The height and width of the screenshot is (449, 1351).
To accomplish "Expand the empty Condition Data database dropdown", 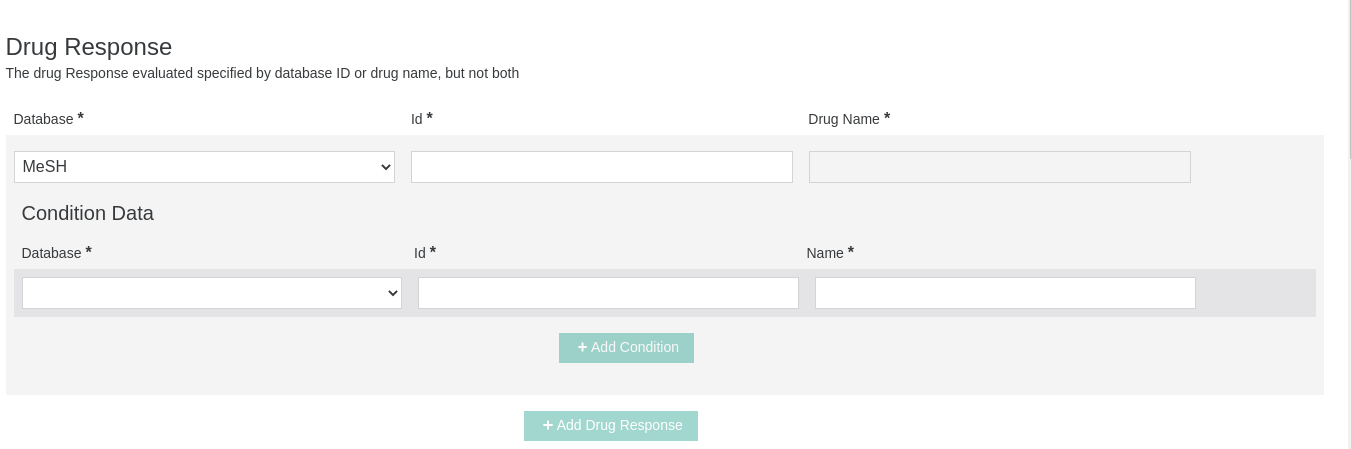I will (211, 293).
